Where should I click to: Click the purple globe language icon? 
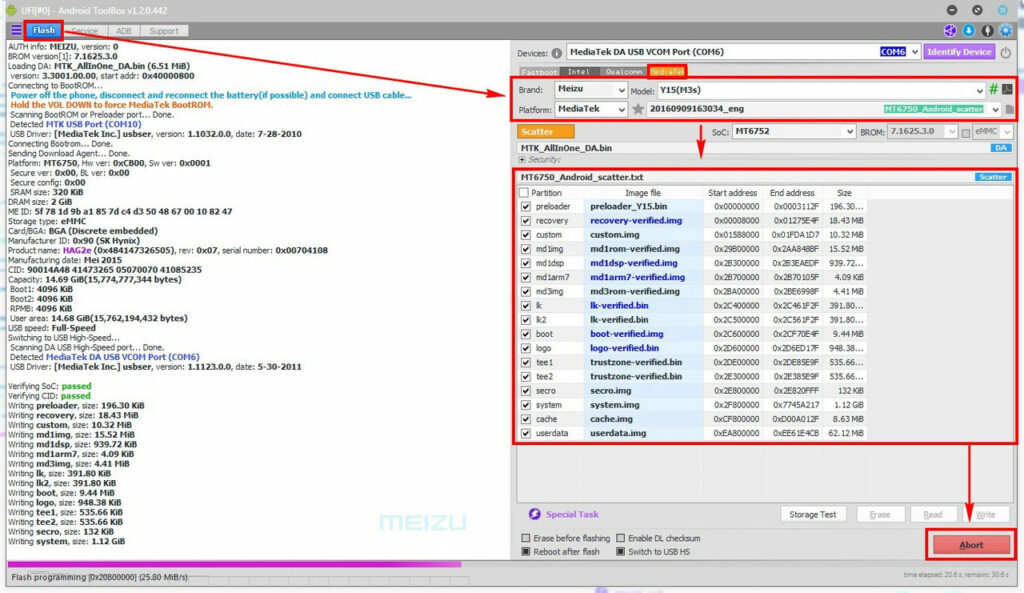click(949, 30)
